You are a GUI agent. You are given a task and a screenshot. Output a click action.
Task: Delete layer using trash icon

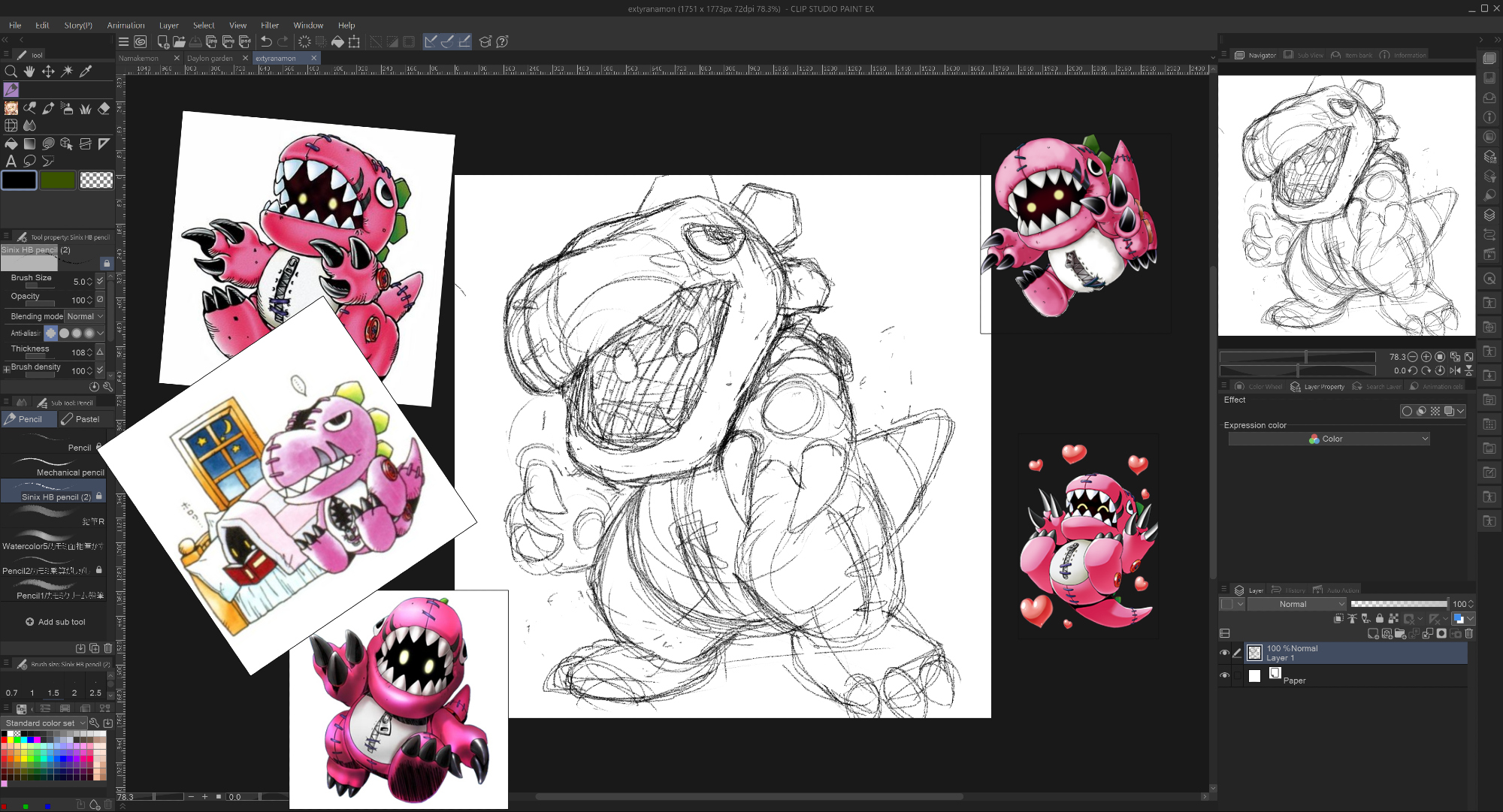1468,633
